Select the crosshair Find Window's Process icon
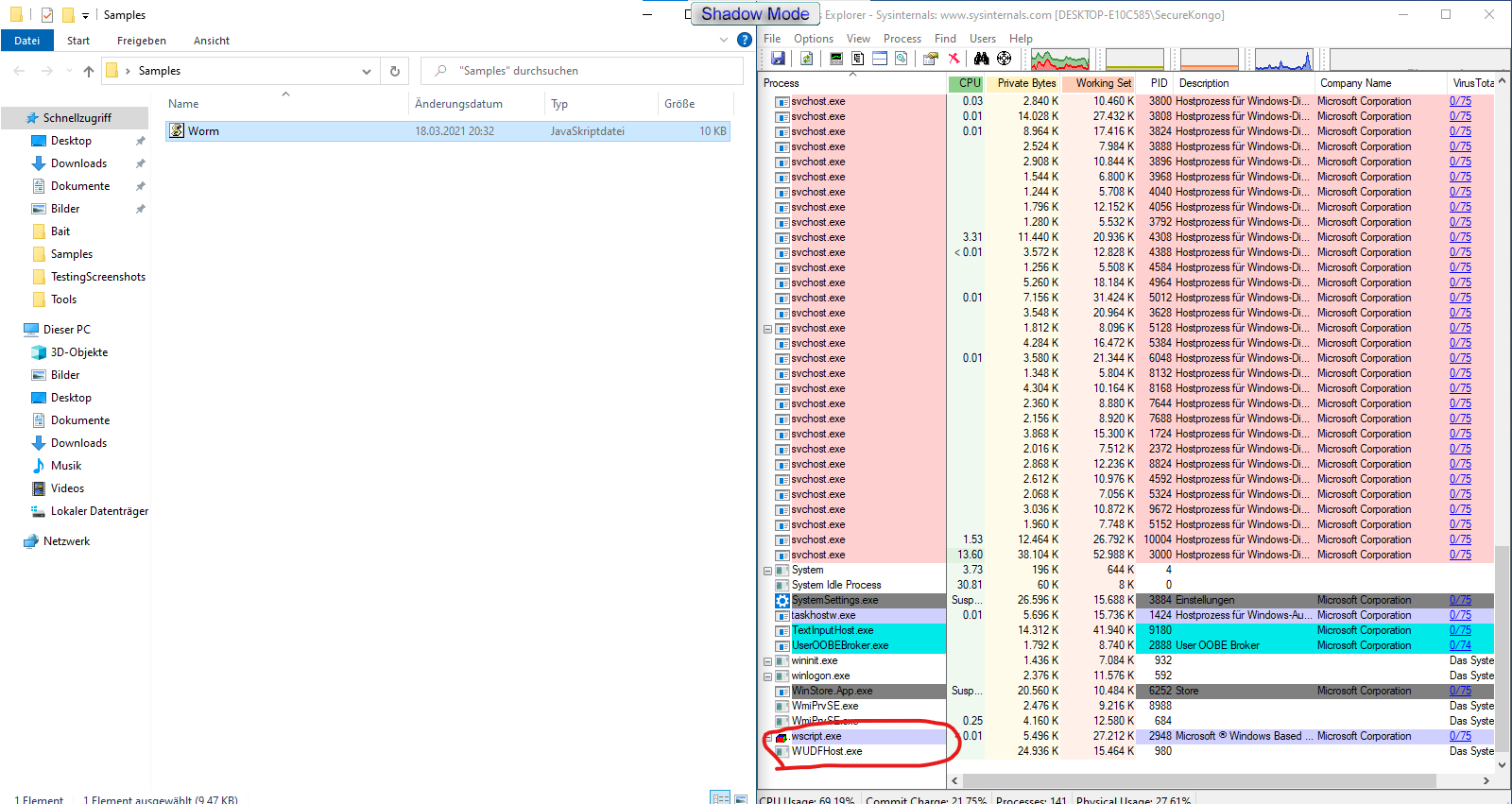The height and width of the screenshot is (804, 1512). coord(1005,59)
